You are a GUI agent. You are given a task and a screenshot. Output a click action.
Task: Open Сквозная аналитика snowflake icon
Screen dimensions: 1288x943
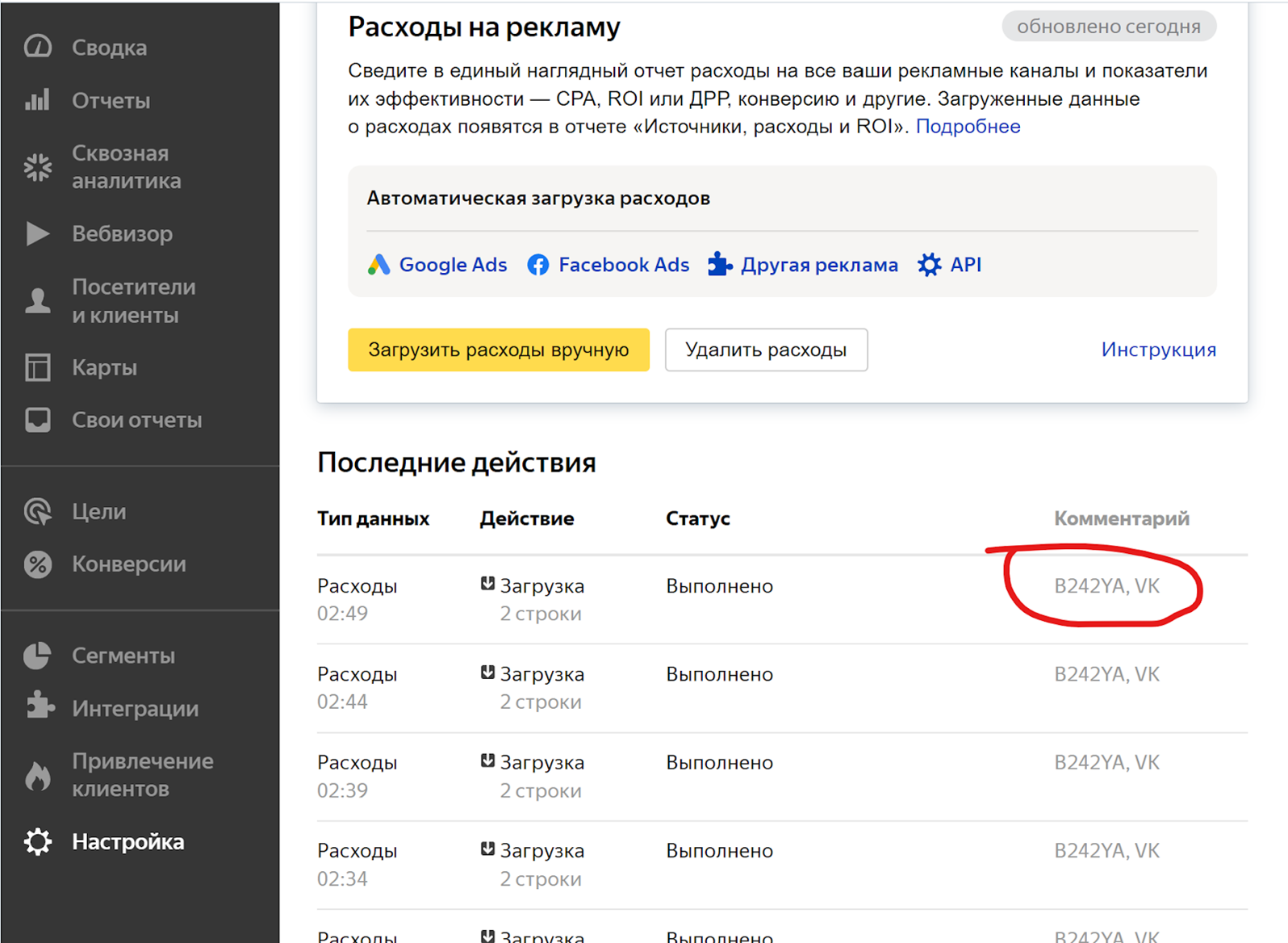38,167
